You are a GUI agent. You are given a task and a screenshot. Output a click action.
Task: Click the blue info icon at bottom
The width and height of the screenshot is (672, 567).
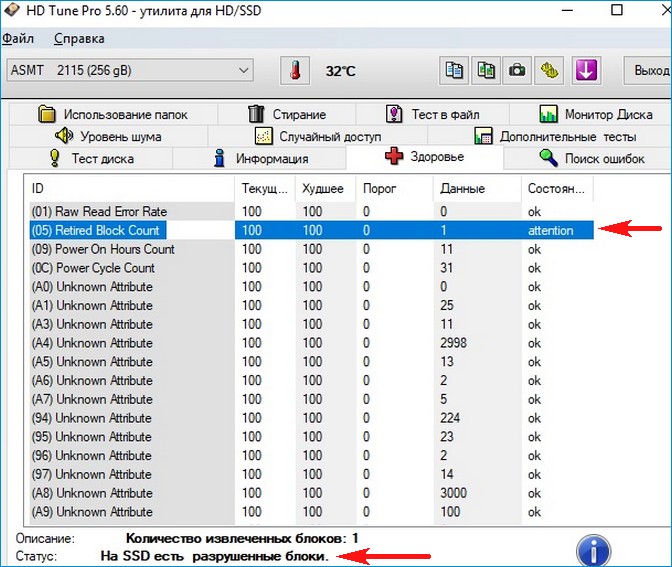pos(594,551)
